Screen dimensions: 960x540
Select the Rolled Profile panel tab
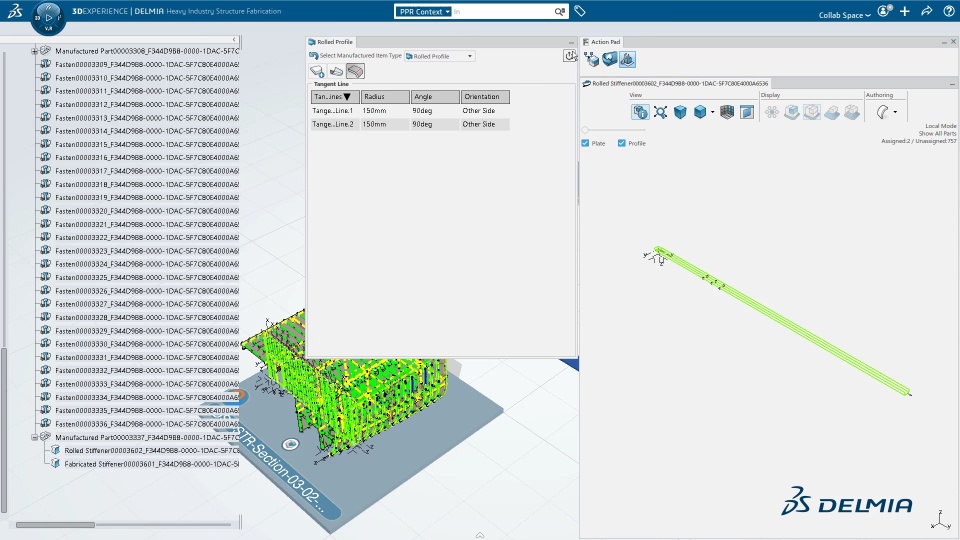pyautogui.click(x=331, y=42)
